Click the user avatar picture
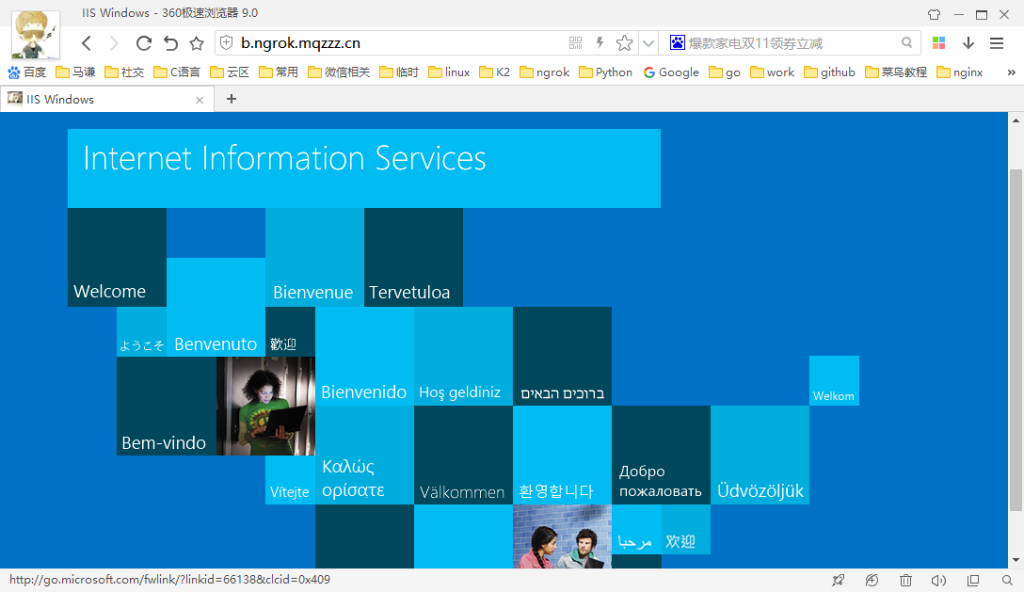Image resolution: width=1024 pixels, height=592 pixels. click(35, 35)
